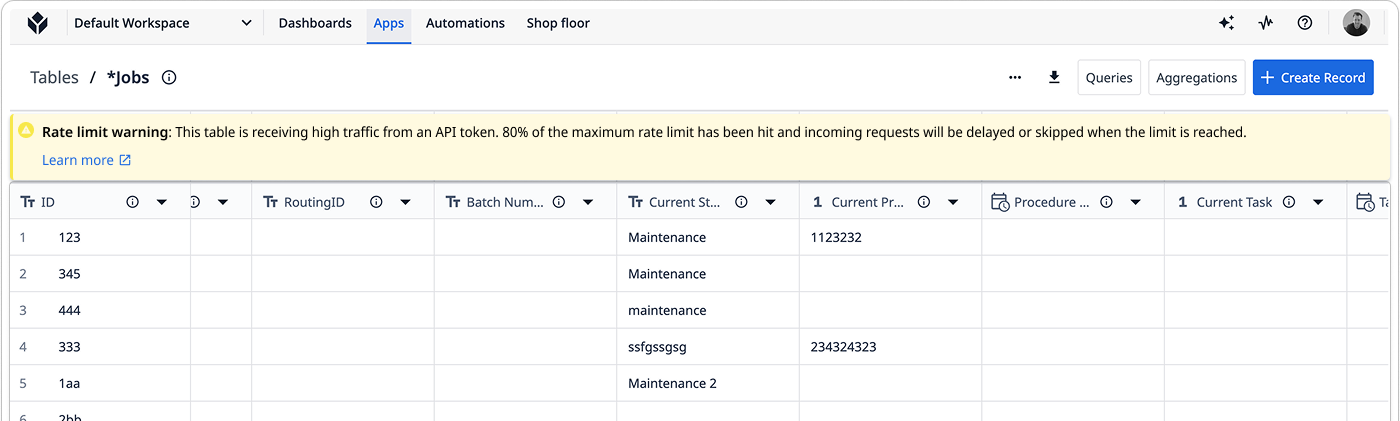Select the cell with ID 444
The width and height of the screenshot is (1400, 421).
[100, 310]
